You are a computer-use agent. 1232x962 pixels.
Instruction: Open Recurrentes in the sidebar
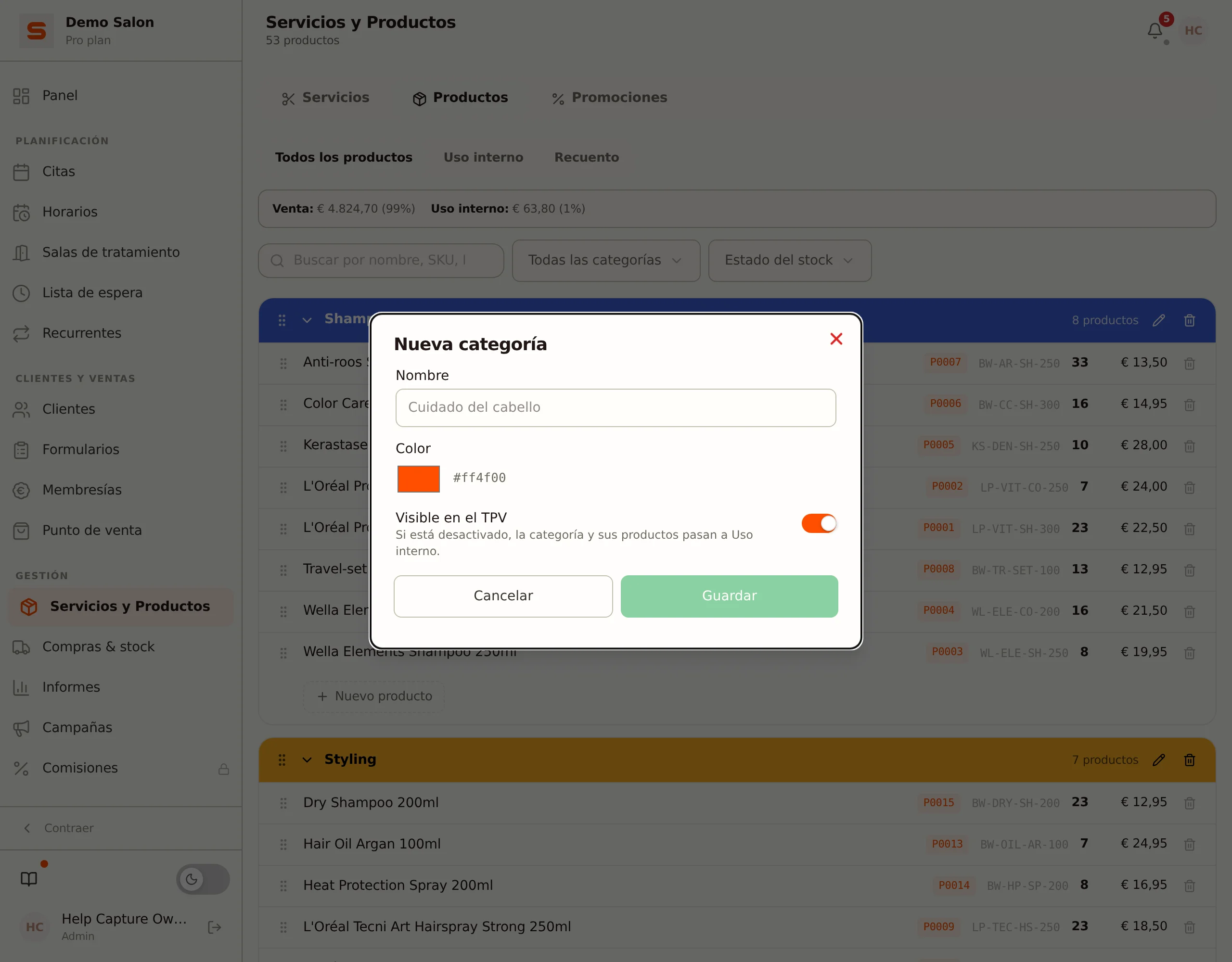tap(121, 333)
